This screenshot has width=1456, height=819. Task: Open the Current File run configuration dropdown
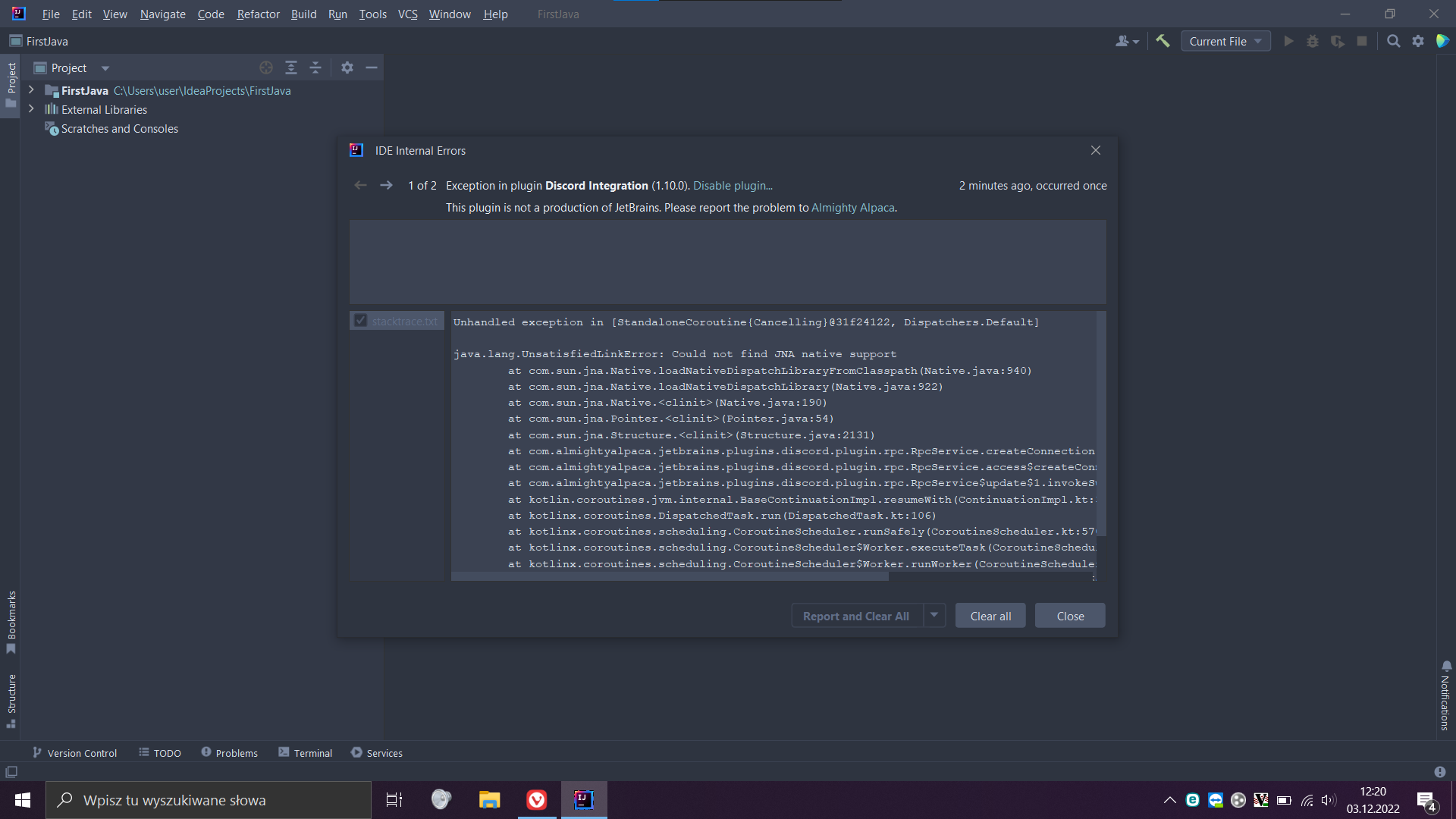point(1225,41)
